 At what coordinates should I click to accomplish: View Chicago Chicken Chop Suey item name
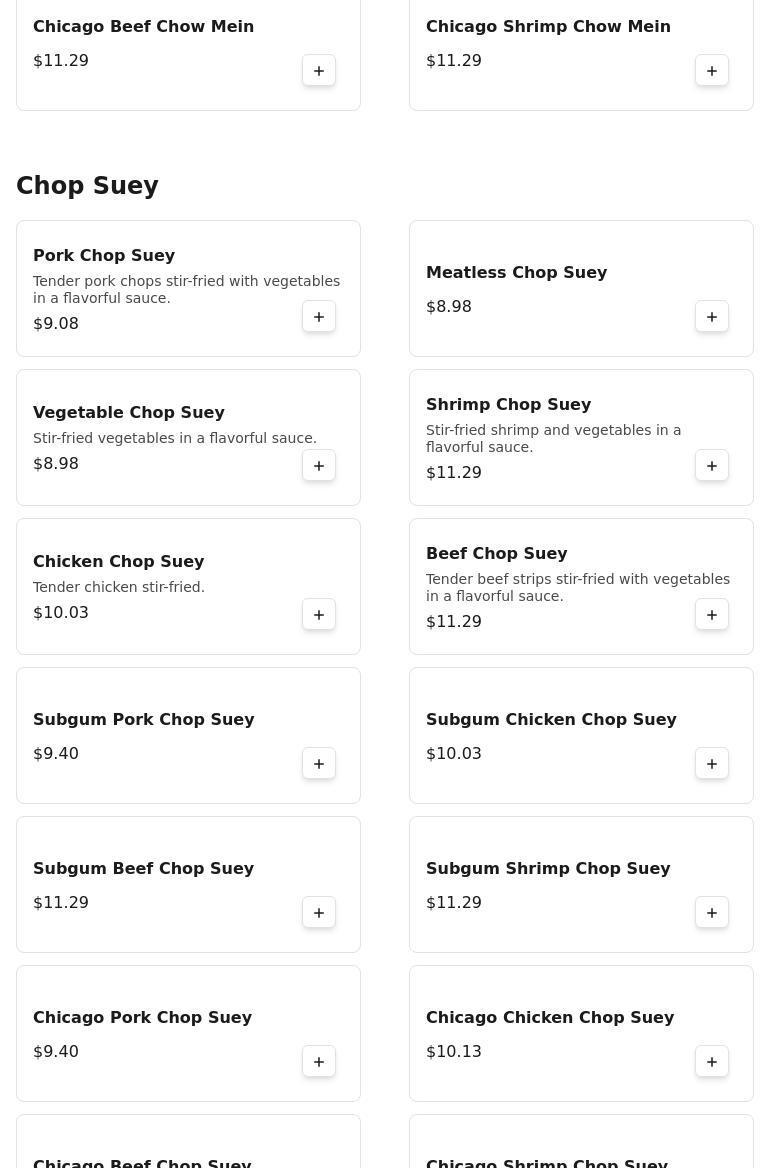coord(550,1018)
